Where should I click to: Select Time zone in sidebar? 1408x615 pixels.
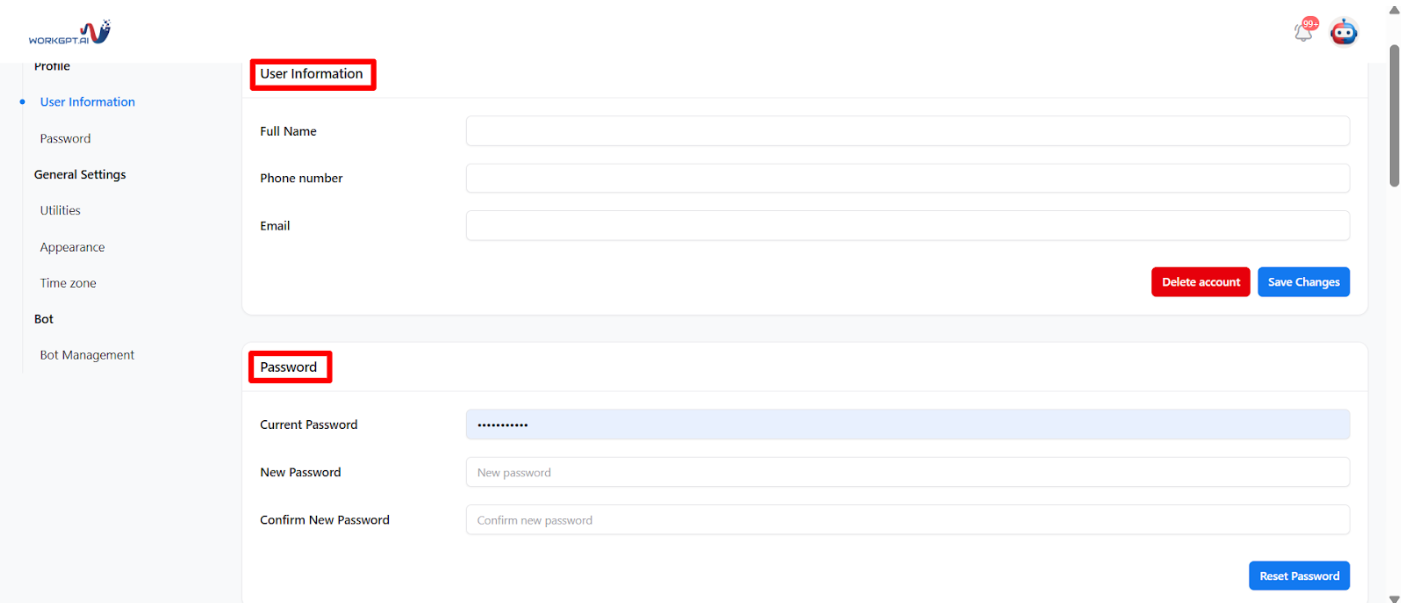68,283
